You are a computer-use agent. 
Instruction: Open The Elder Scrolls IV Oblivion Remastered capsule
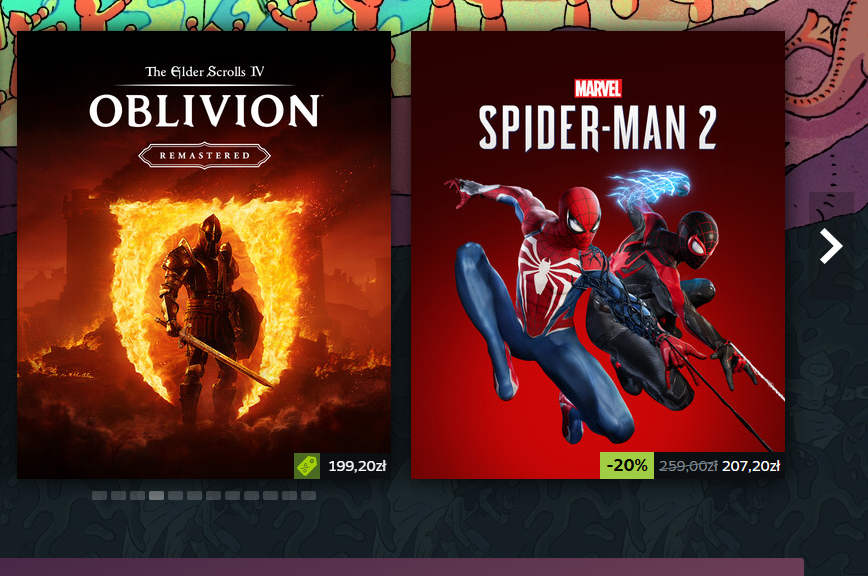[x=204, y=255]
